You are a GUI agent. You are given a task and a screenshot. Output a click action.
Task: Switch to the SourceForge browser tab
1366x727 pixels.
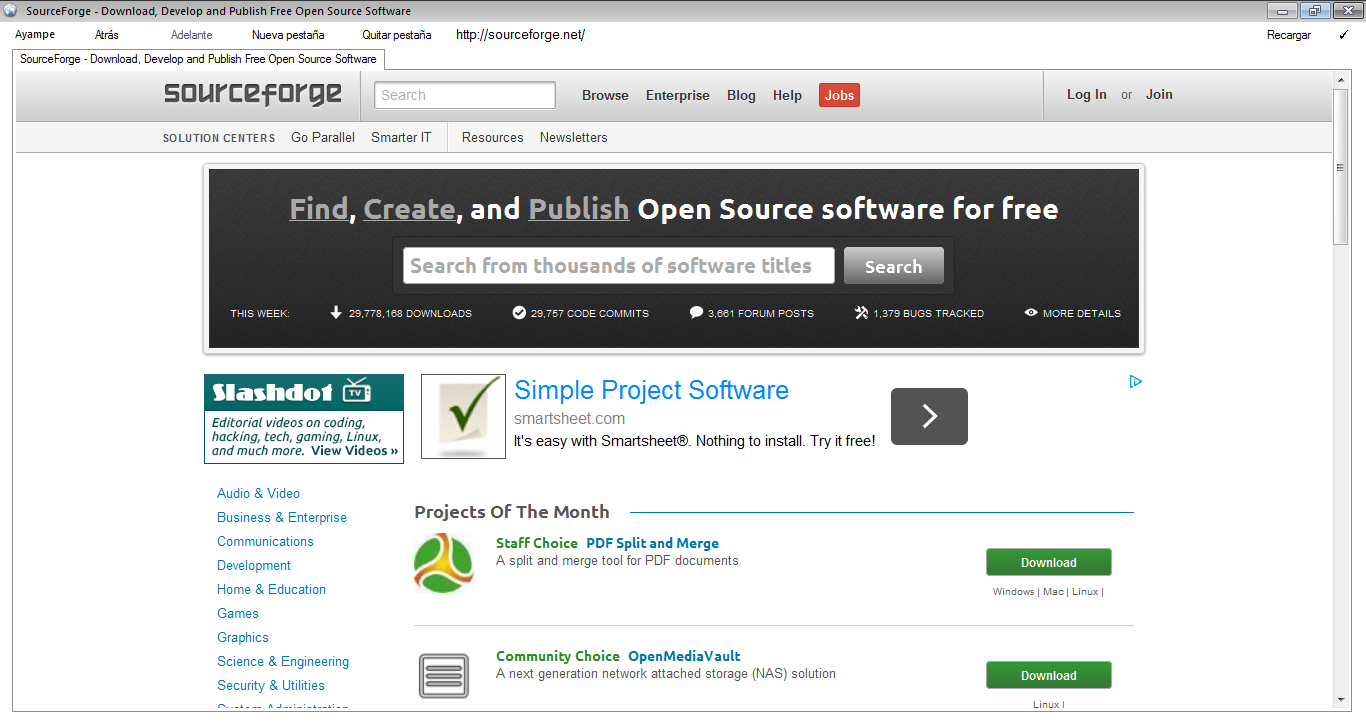pyautogui.click(x=198, y=59)
